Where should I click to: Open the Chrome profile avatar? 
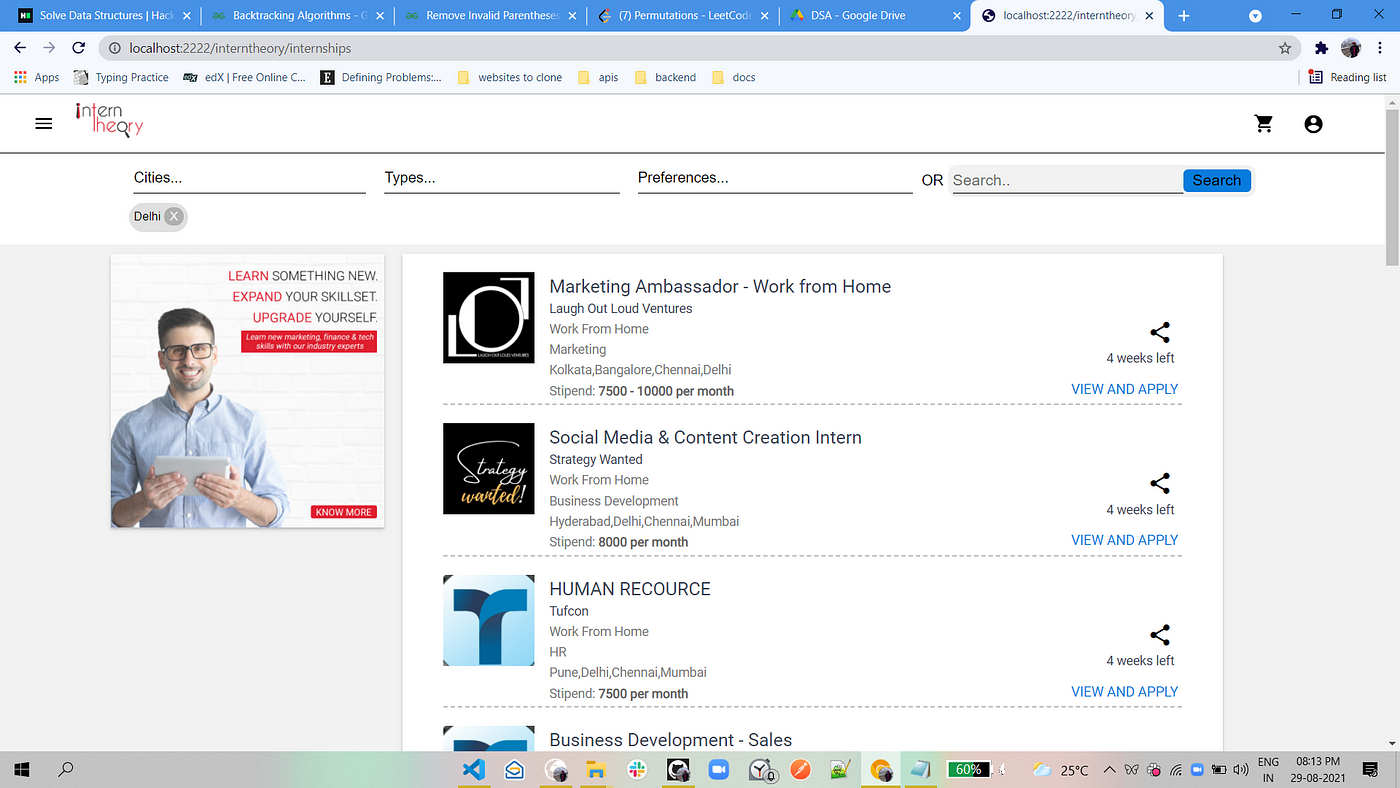tap(1351, 48)
